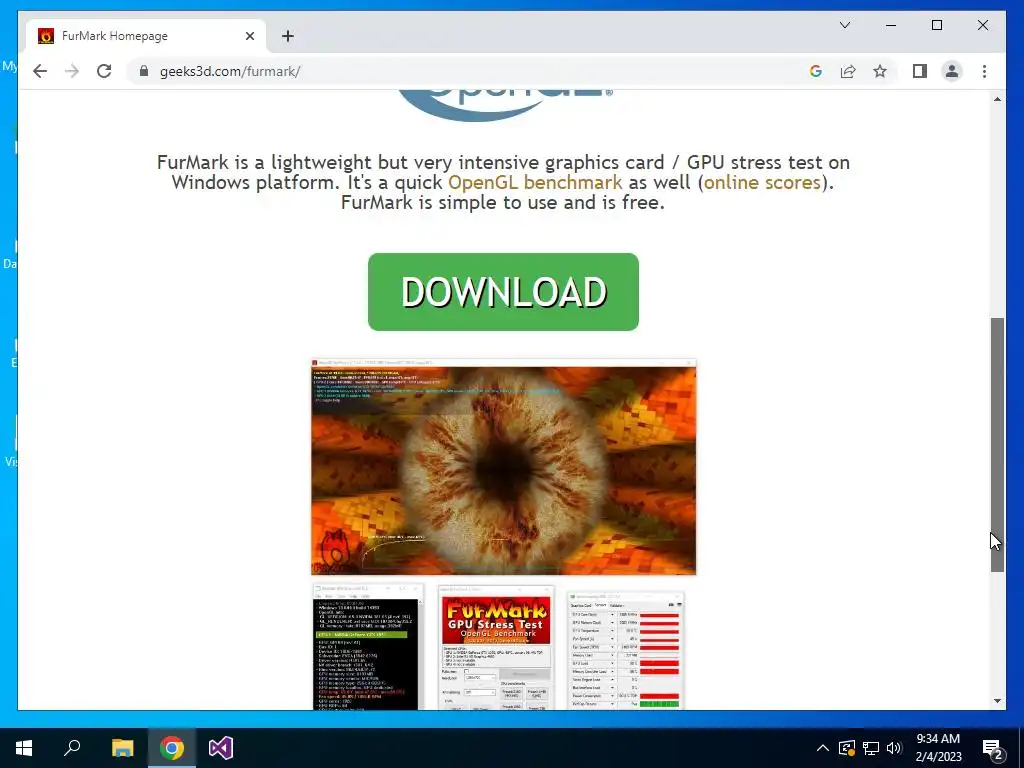Open the large FurMark donut screenshot
The height and width of the screenshot is (768, 1024).
click(x=504, y=467)
